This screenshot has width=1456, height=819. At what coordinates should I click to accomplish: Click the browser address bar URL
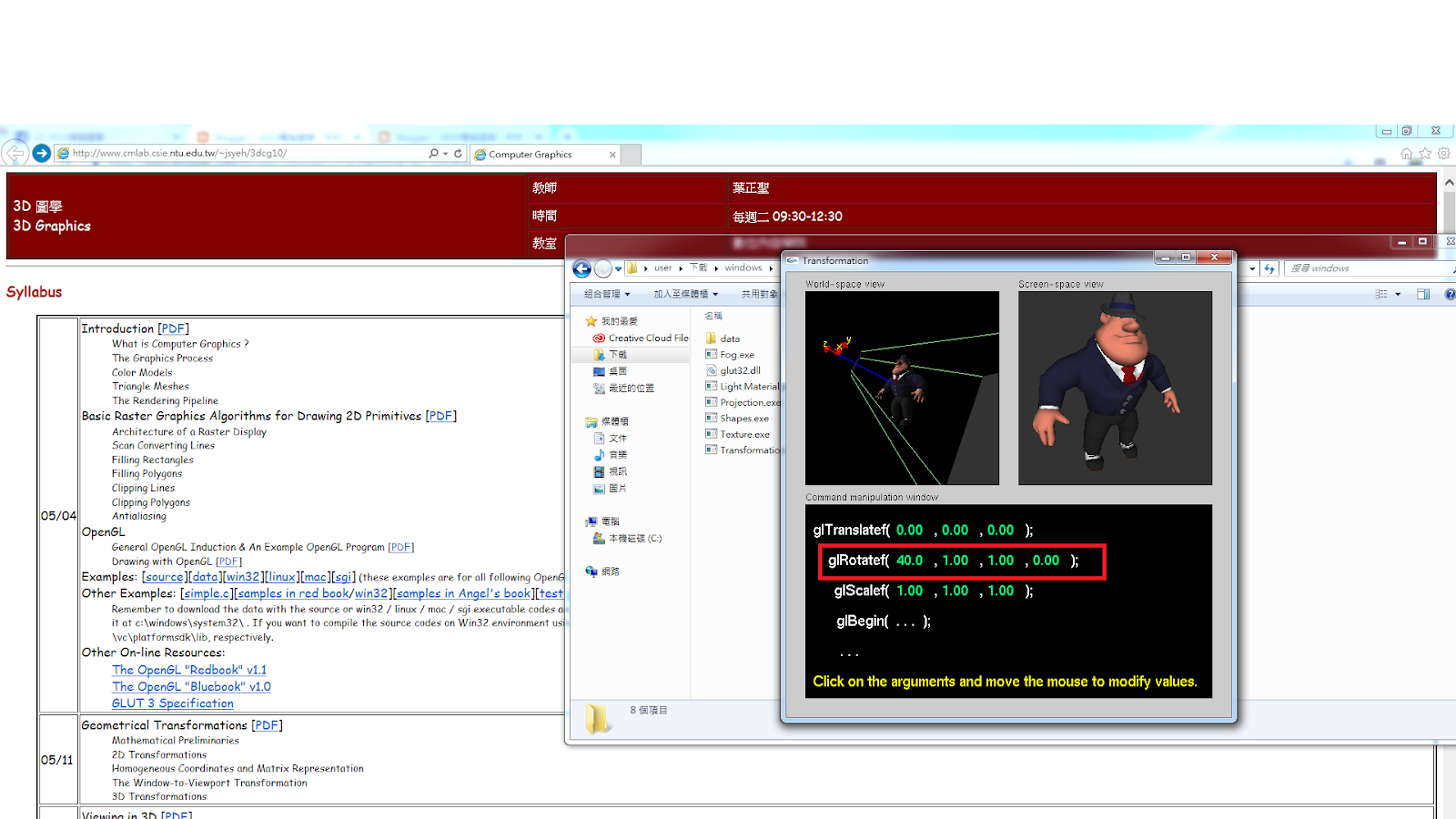tap(179, 153)
